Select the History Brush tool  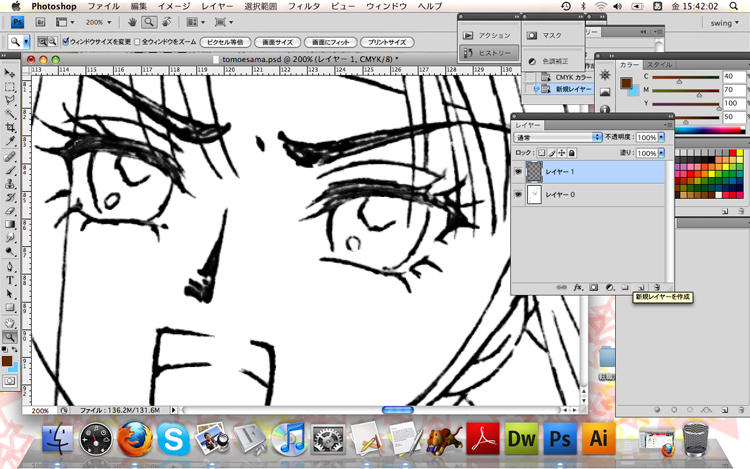[x=10, y=197]
